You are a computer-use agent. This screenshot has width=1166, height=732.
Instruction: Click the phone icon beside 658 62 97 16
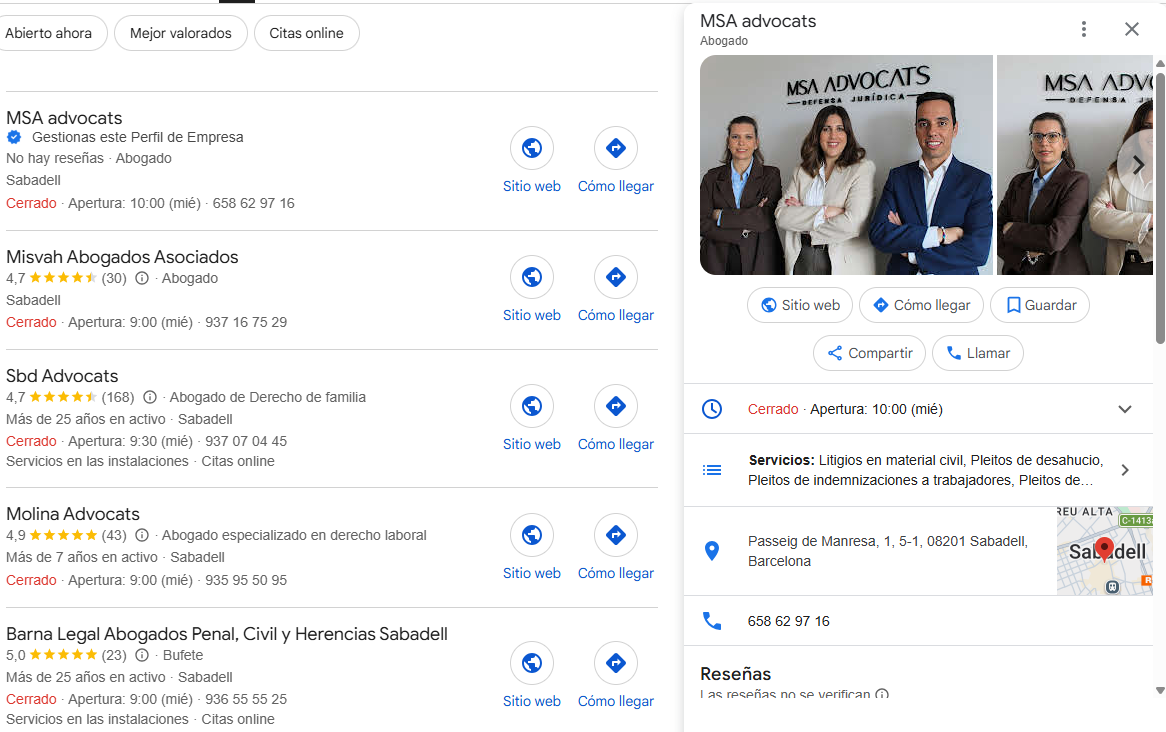[x=712, y=621]
